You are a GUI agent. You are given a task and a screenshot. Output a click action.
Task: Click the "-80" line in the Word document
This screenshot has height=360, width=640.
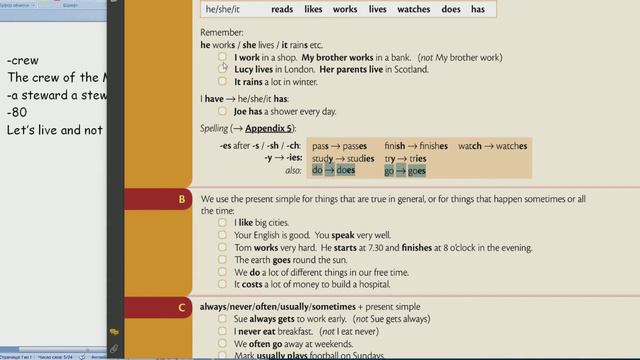pos(17,112)
